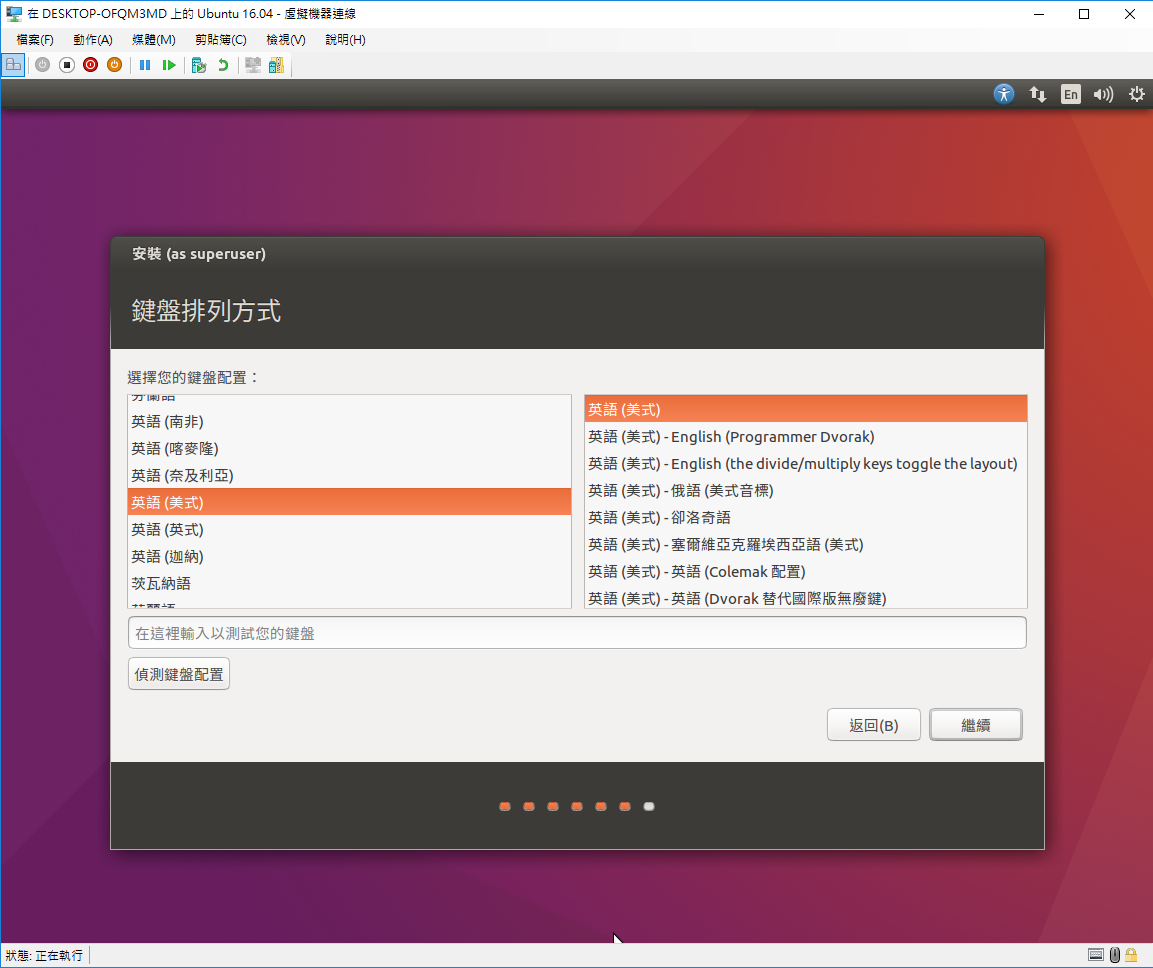Open the accessibility menu in Ubuntu panel

[1003, 93]
